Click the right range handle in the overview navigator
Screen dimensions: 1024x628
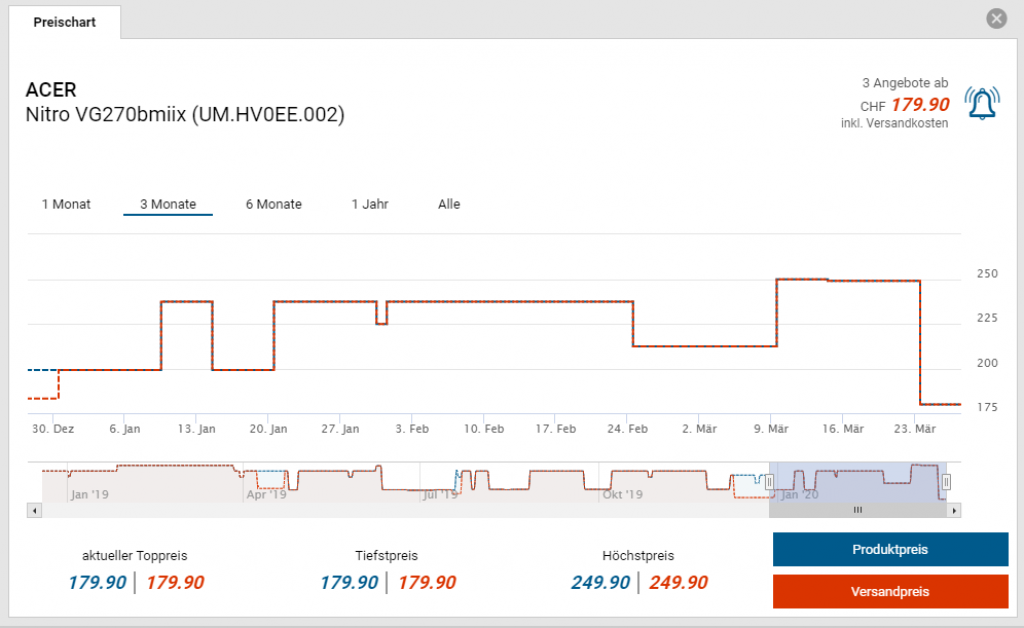point(946,482)
